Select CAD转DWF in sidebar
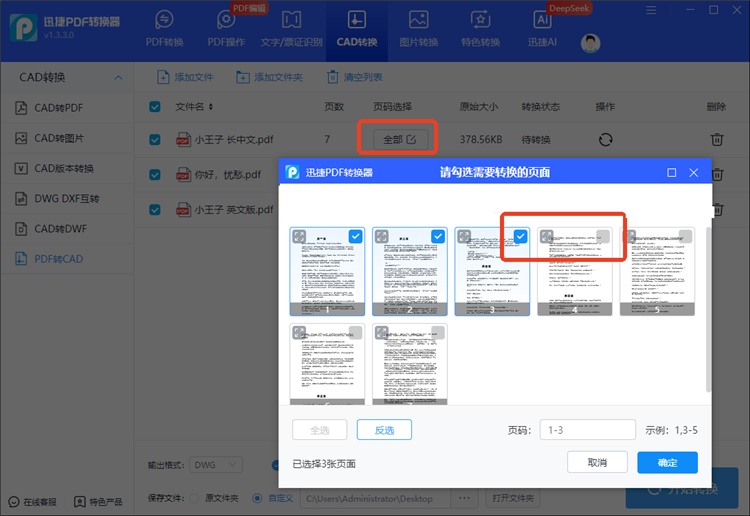The width and height of the screenshot is (750, 516). [x=67, y=229]
